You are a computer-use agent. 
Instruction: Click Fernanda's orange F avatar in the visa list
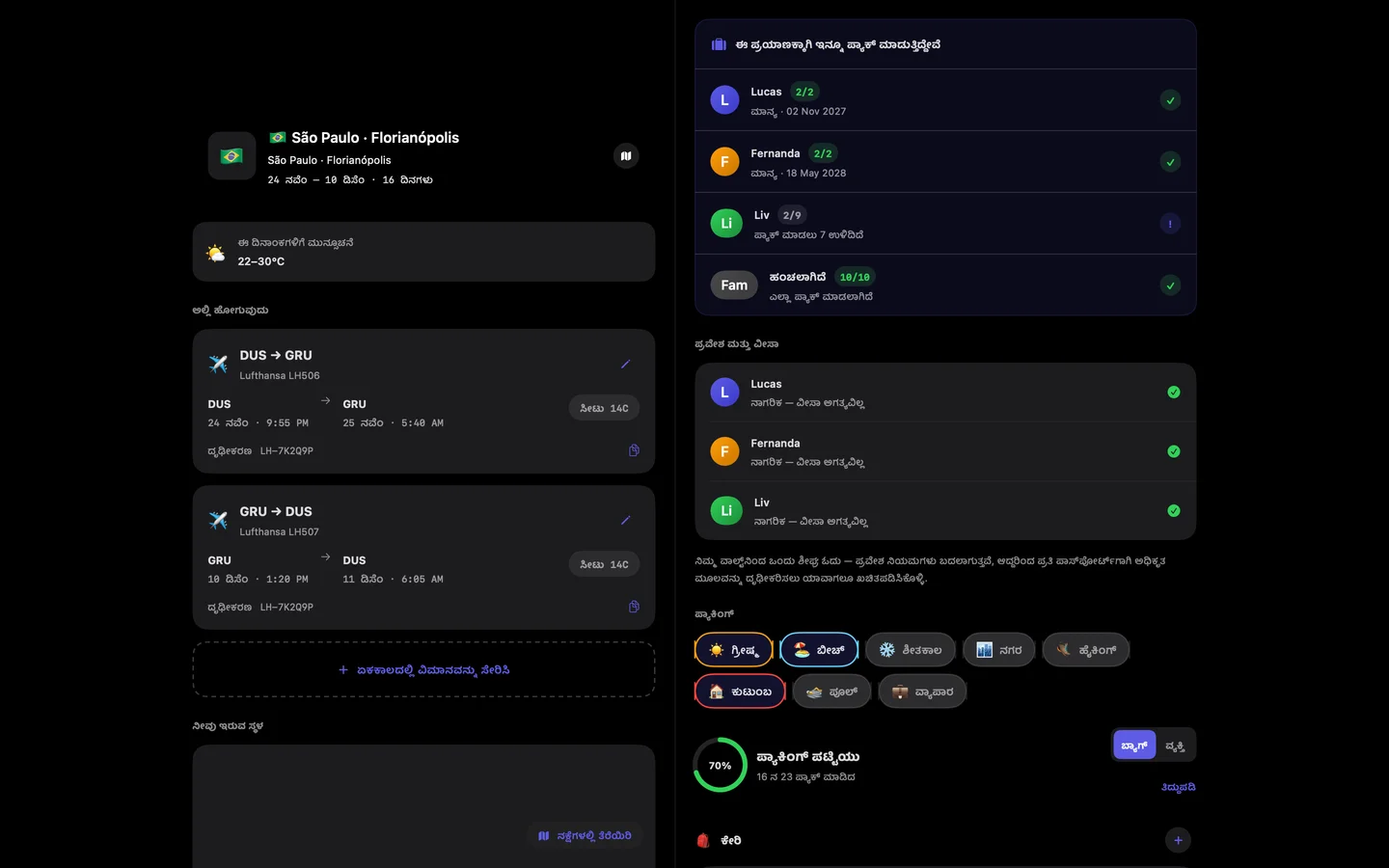(x=725, y=451)
